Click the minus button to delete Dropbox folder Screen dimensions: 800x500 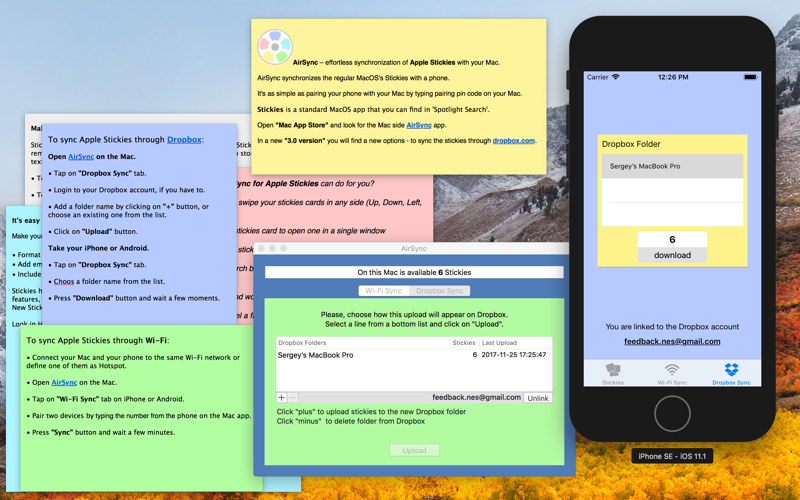(x=293, y=397)
